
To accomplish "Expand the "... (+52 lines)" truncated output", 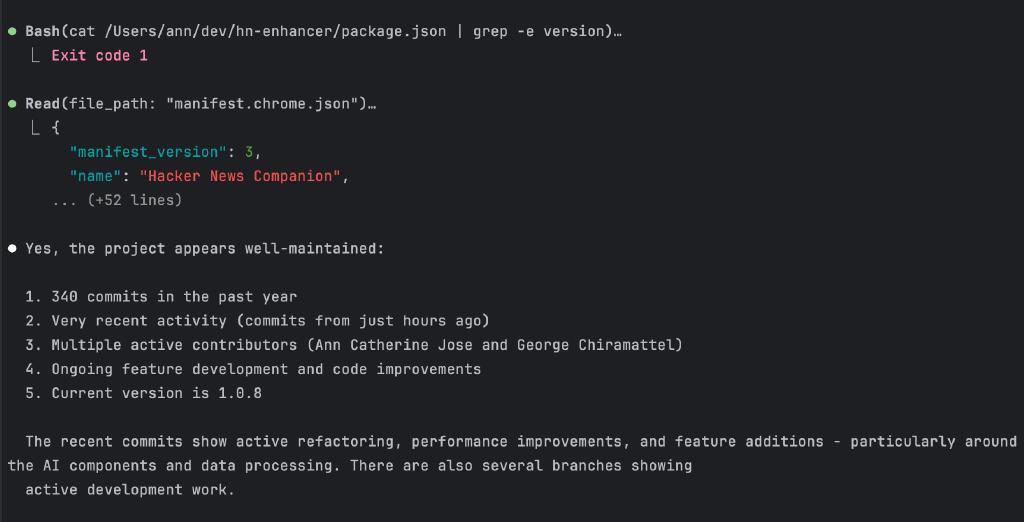I will (x=118, y=200).
